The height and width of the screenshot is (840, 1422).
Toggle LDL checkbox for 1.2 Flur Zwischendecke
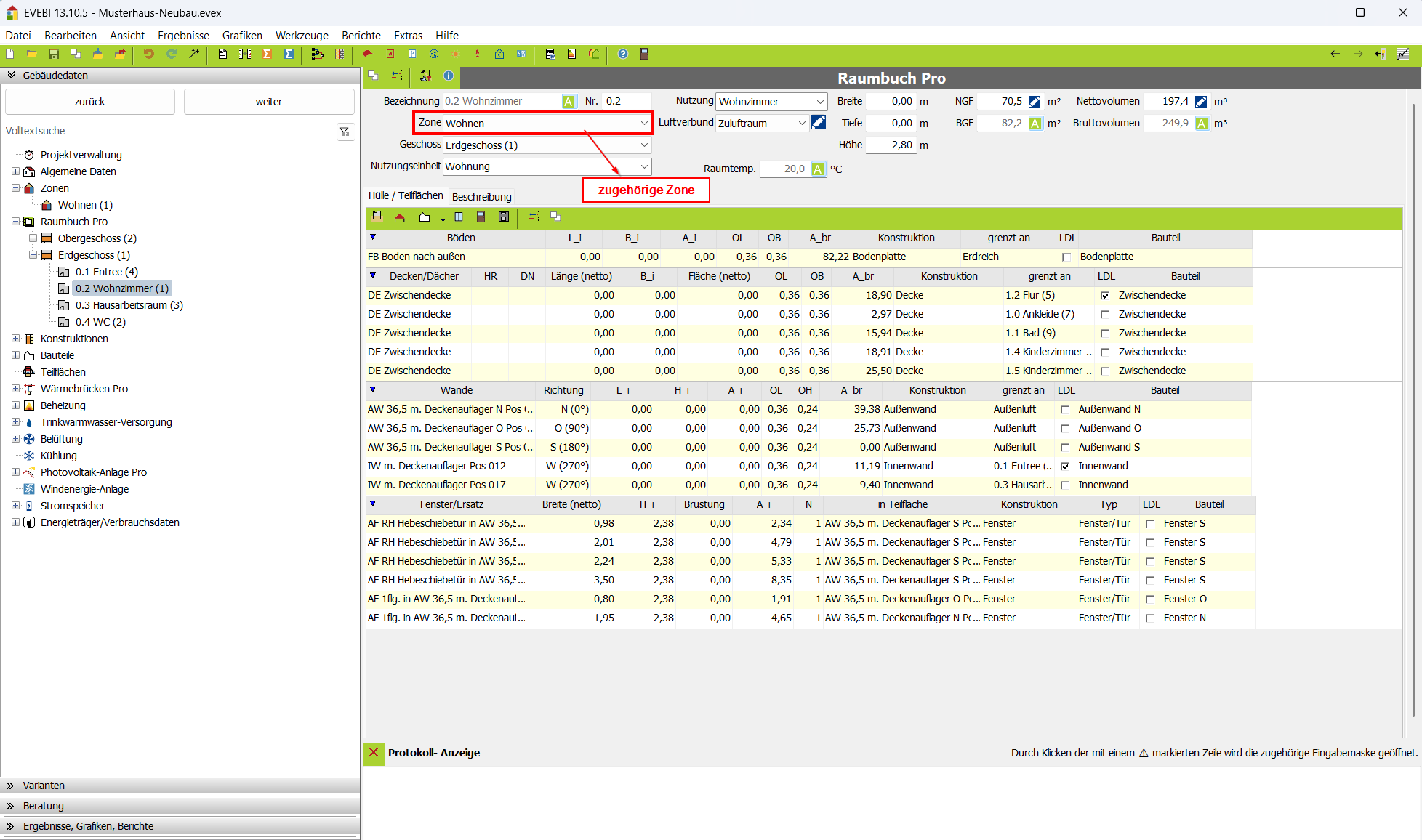pos(1105,296)
